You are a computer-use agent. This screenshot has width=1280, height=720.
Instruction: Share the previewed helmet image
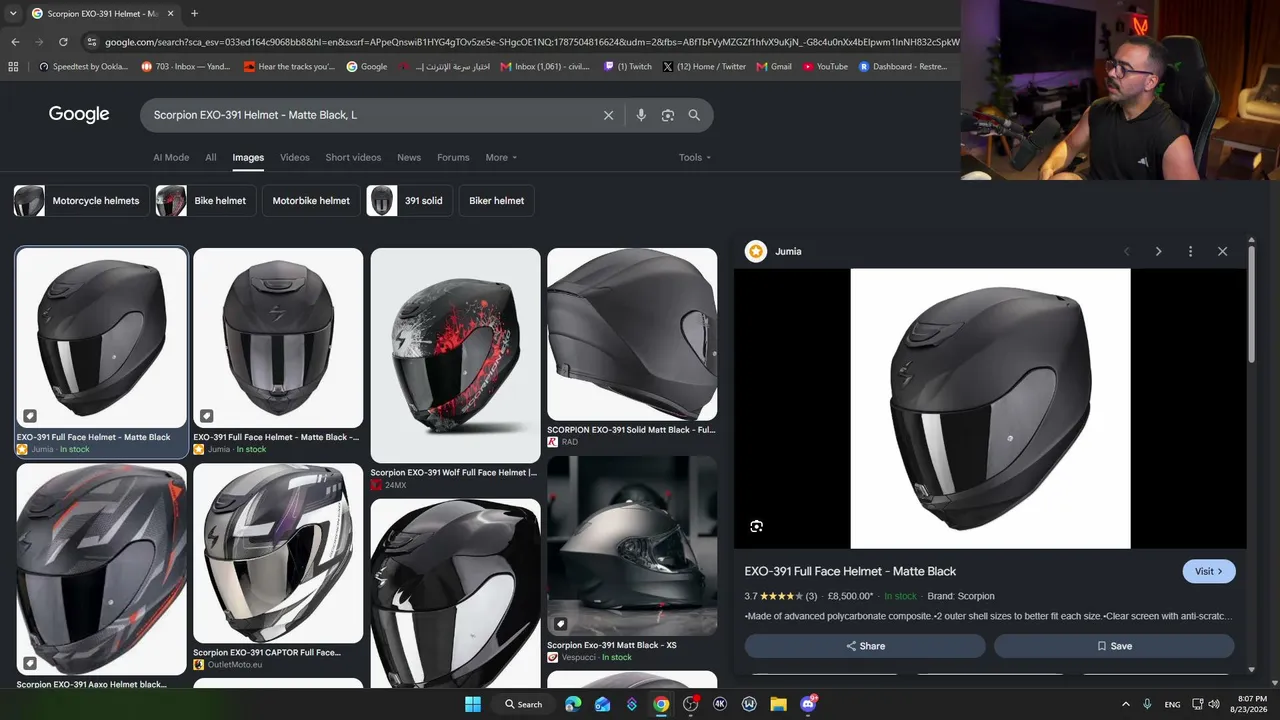pyautogui.click(x=865, y=646)
